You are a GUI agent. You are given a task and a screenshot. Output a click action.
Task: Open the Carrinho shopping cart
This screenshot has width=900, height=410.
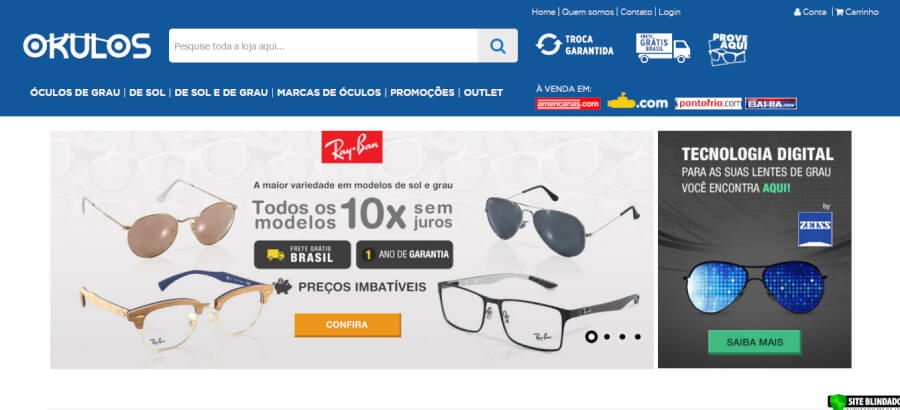[x=857, y=11]
